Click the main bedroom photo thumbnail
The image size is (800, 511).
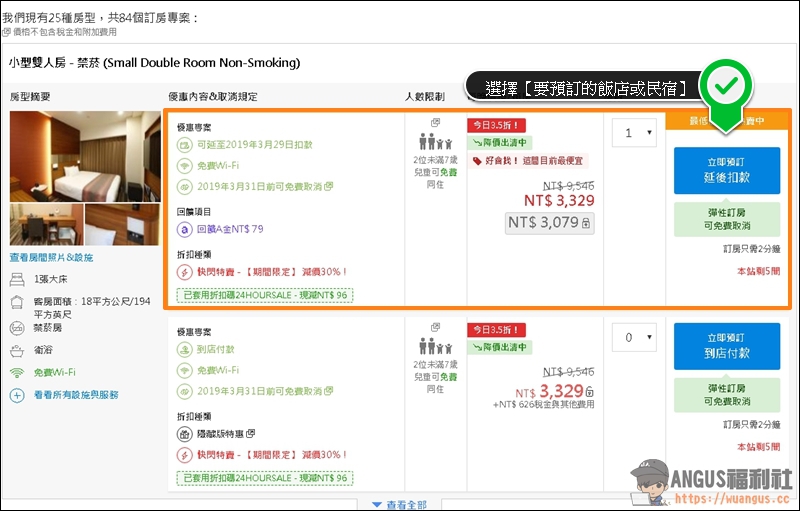[85, 156]
